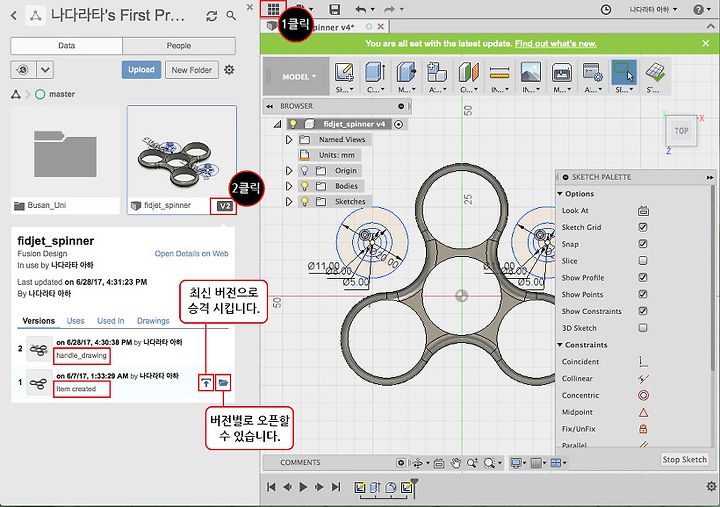
Task: Open the Make 3D print menu
Action: (x=562, y=77)
